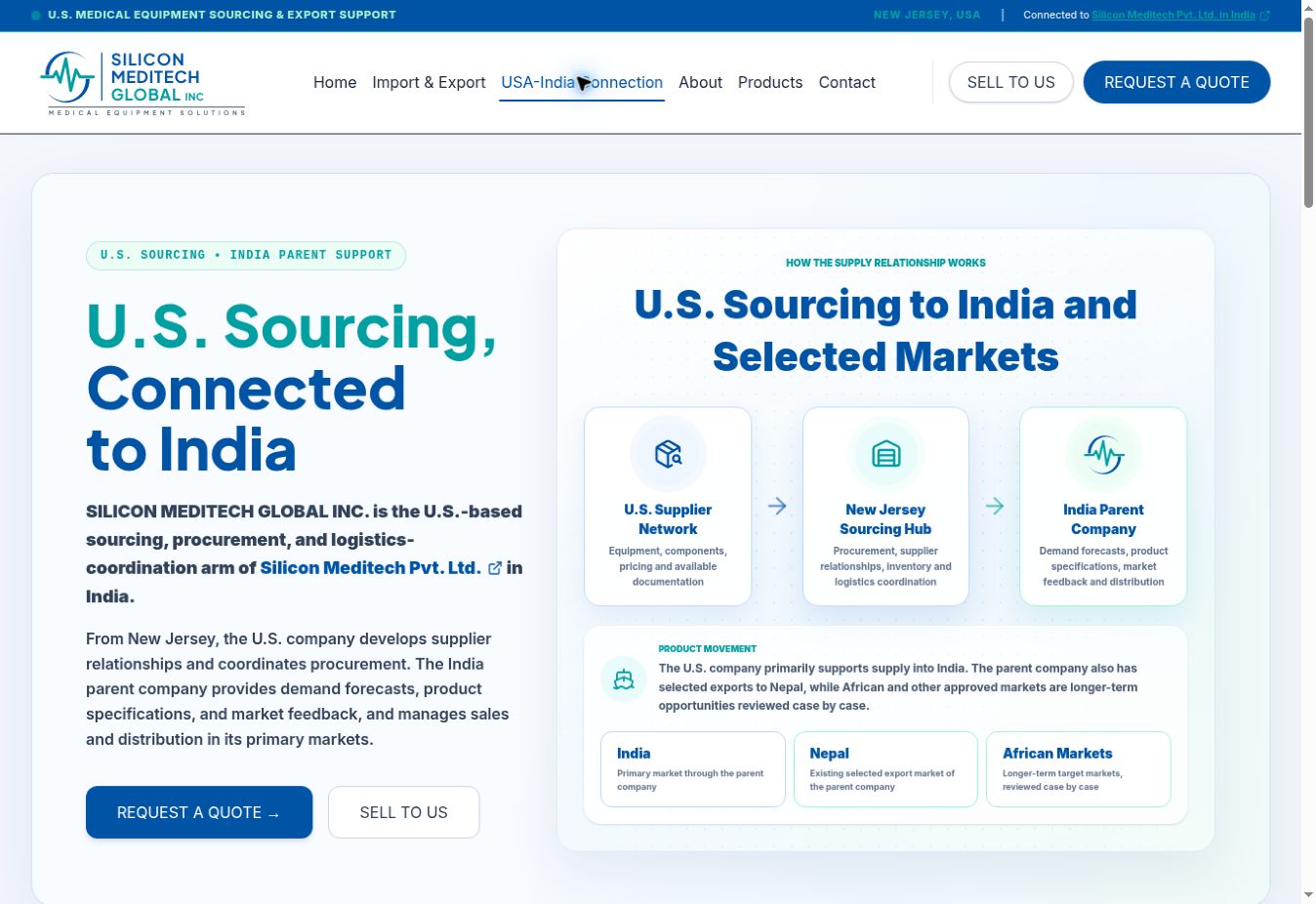Click the arrow between Supplier Network and Sourcing Hub

(x=777, y=506)
